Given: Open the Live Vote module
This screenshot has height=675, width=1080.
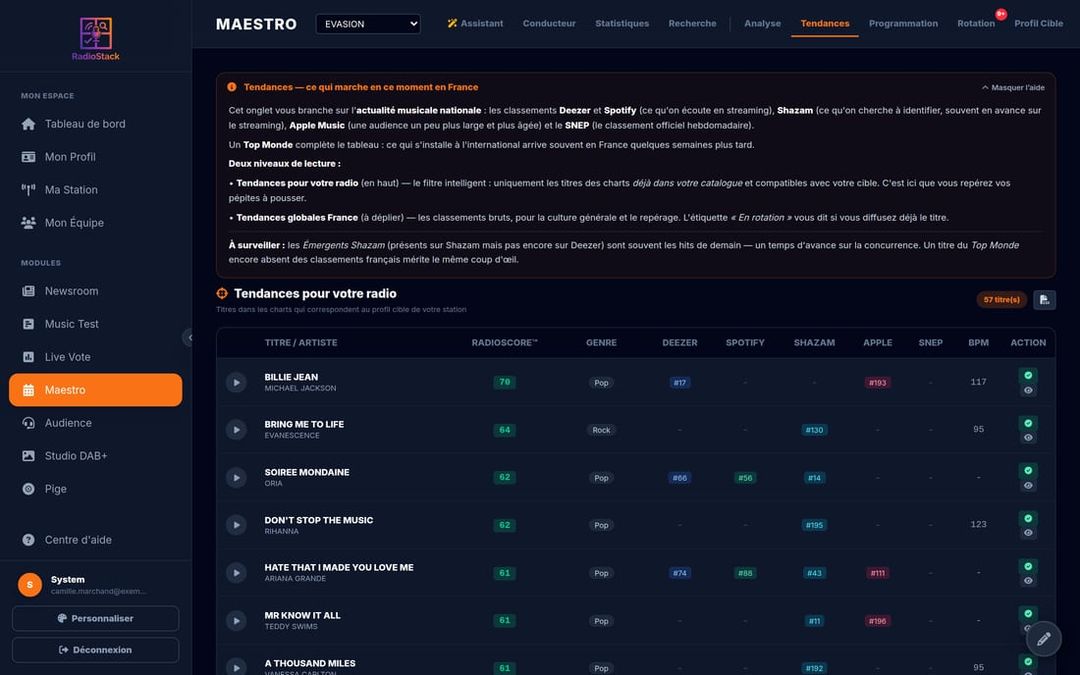Looking at the screenshot, I should [x=95, y=357].
